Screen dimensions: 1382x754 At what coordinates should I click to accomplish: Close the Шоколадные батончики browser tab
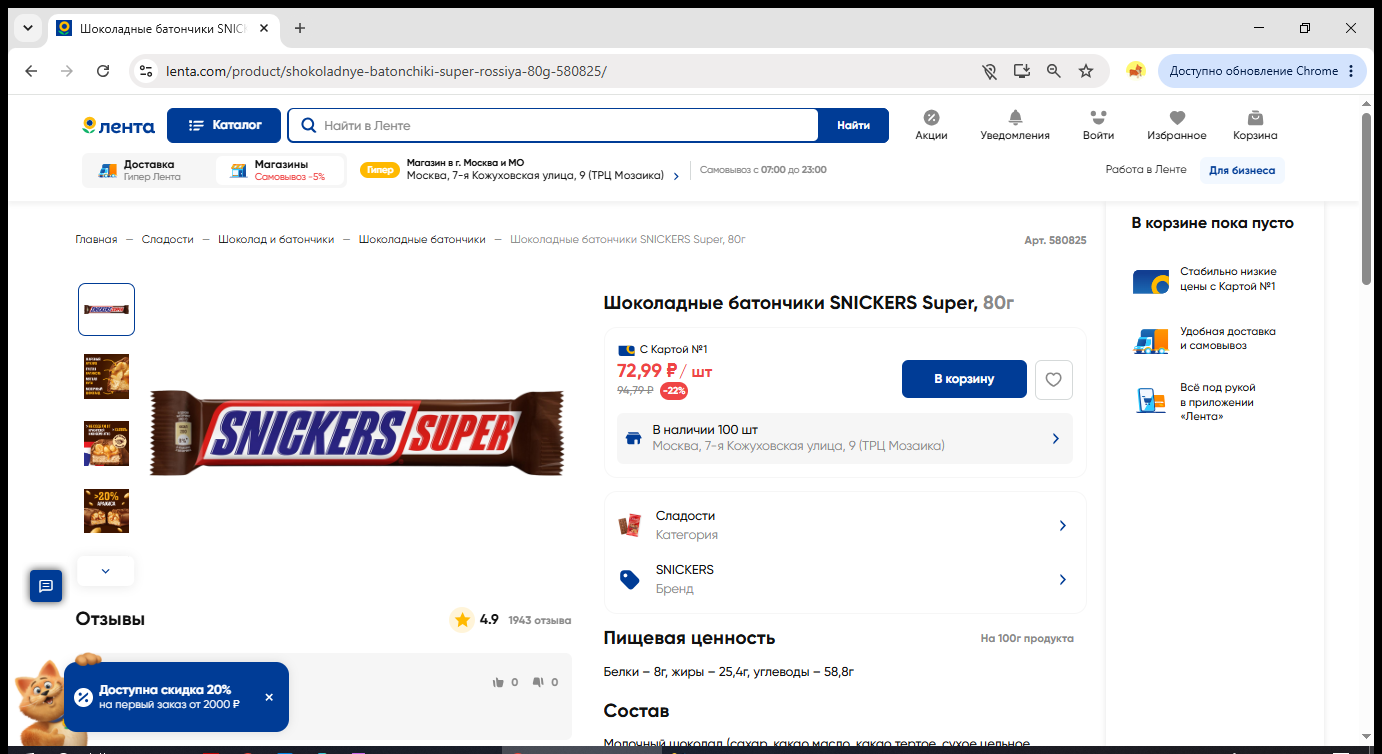264,28
